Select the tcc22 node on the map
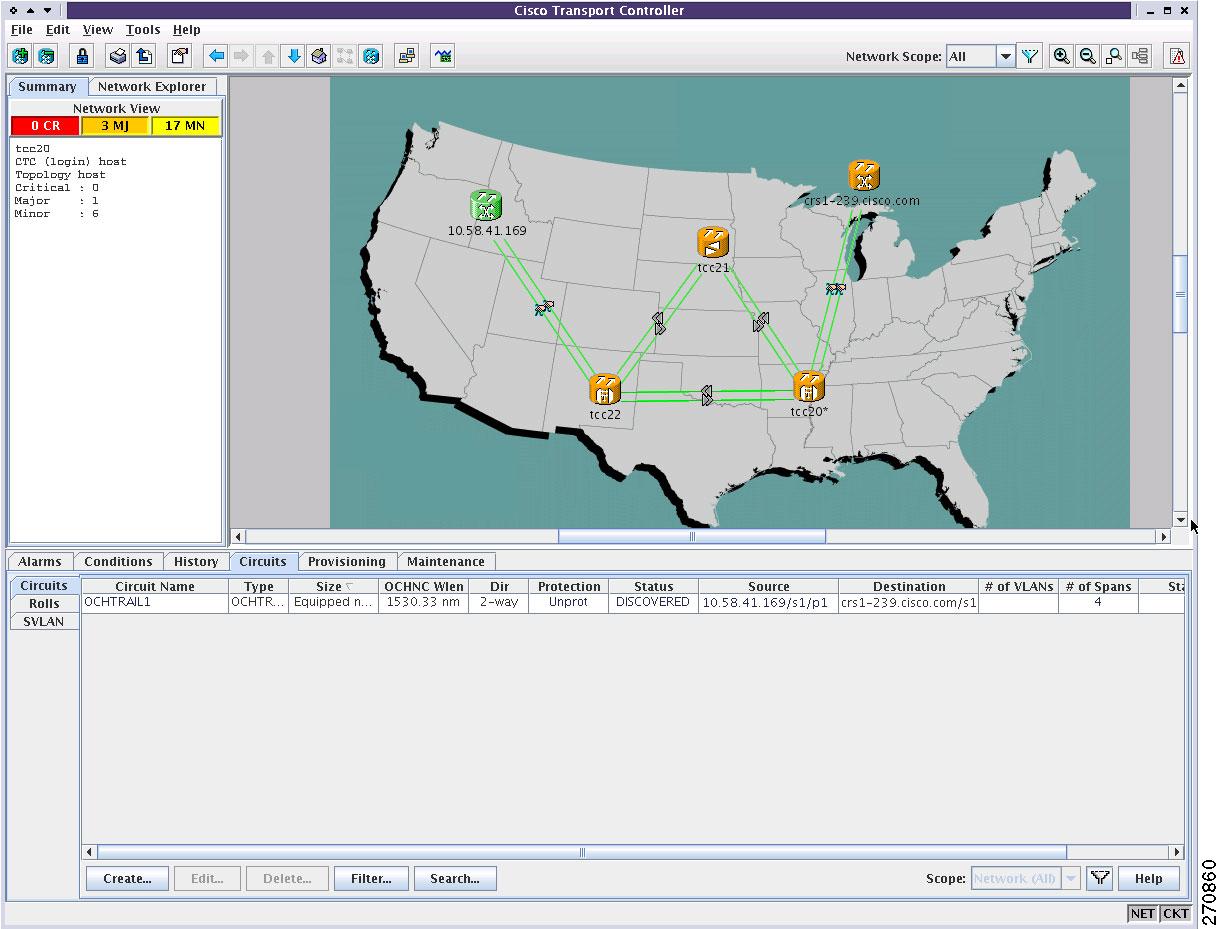Screen dimensions: 1222x929 tap(605, 389)
